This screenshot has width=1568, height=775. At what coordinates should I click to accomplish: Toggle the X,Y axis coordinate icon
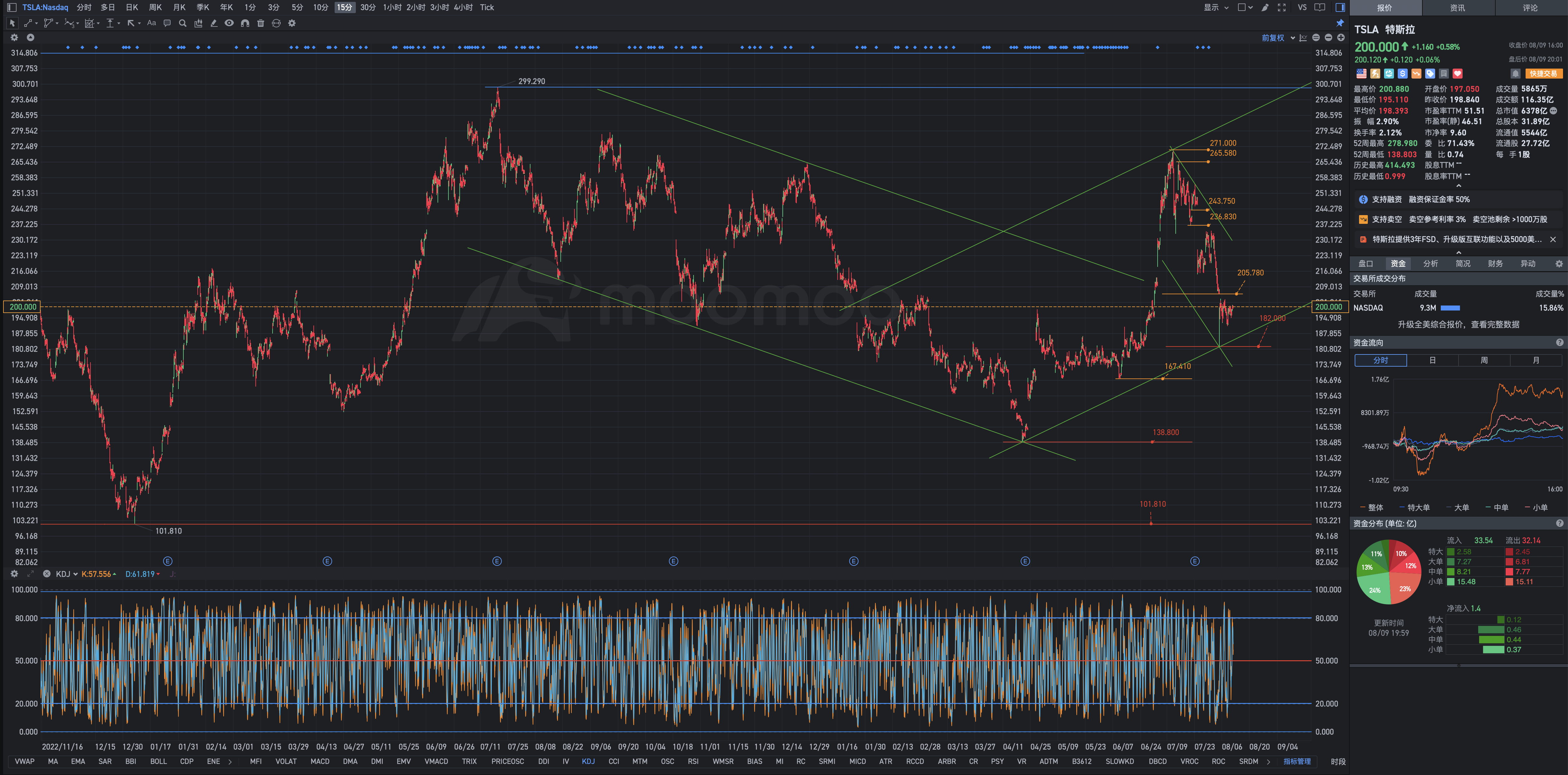pyautogui.click(x=1303, y=38)
